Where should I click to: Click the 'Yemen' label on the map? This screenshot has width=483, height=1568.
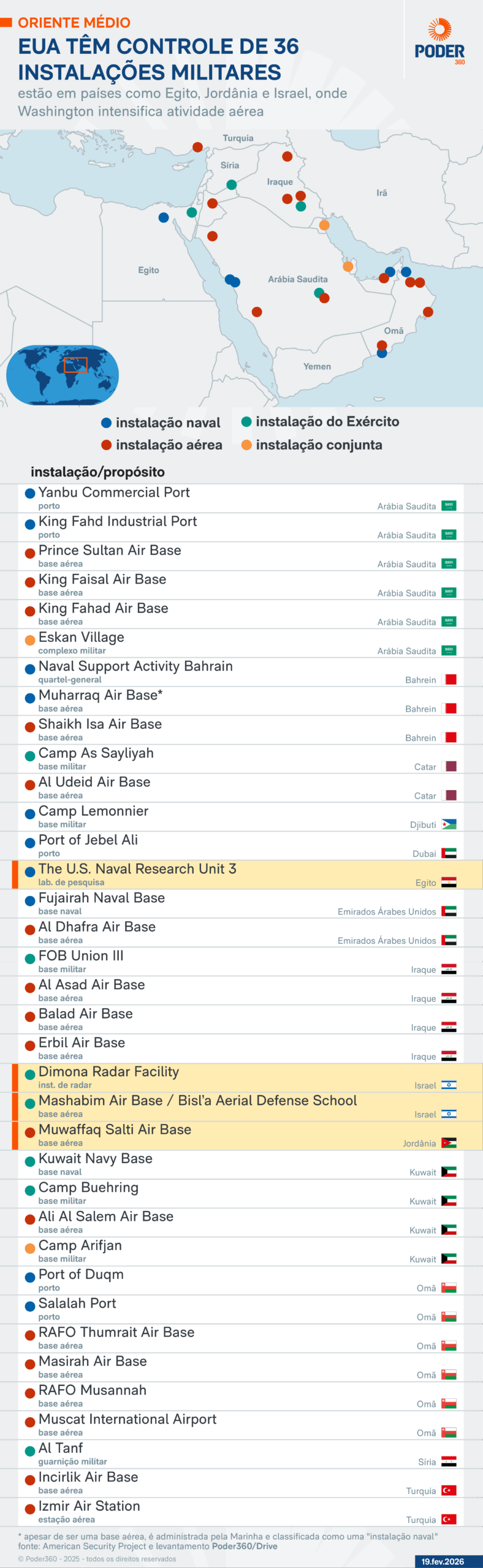317,366
